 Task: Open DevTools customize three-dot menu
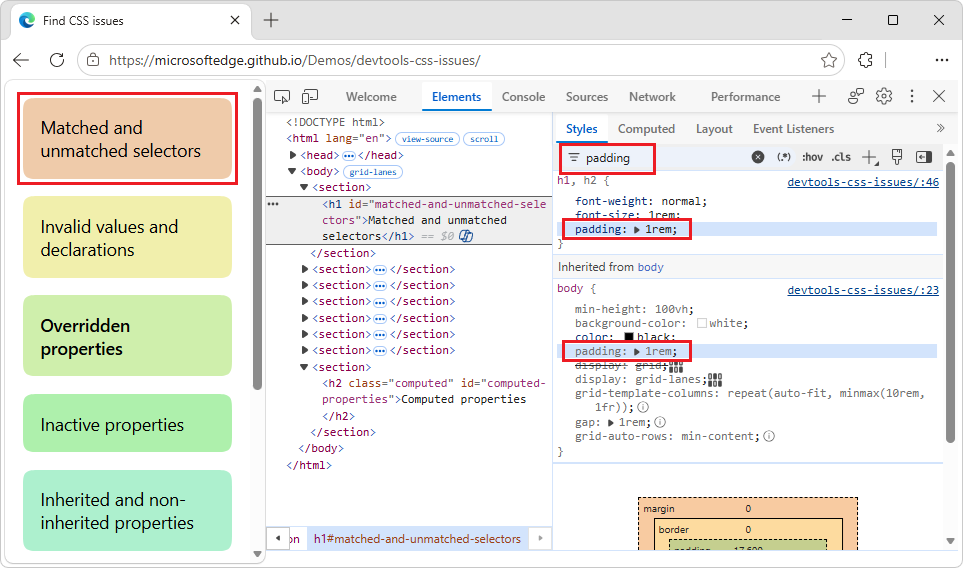(912, 96)
